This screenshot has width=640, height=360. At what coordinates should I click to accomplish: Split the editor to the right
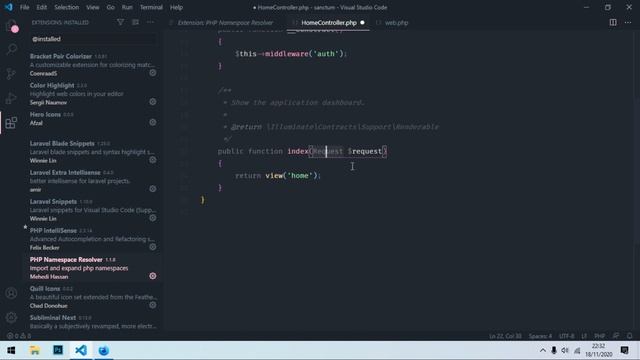613,22
